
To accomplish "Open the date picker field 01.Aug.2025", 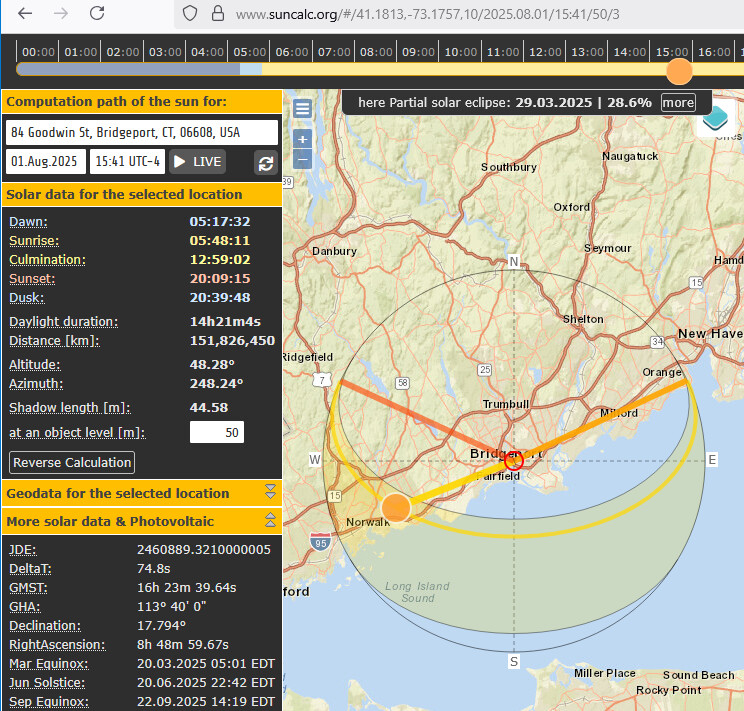I will pos(45,162).
